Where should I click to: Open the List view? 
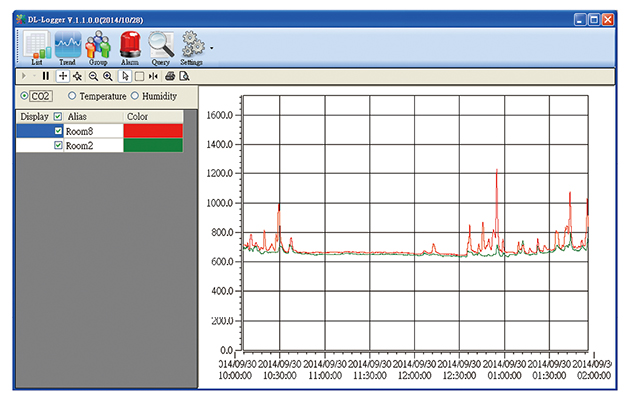tap(37, 48)
